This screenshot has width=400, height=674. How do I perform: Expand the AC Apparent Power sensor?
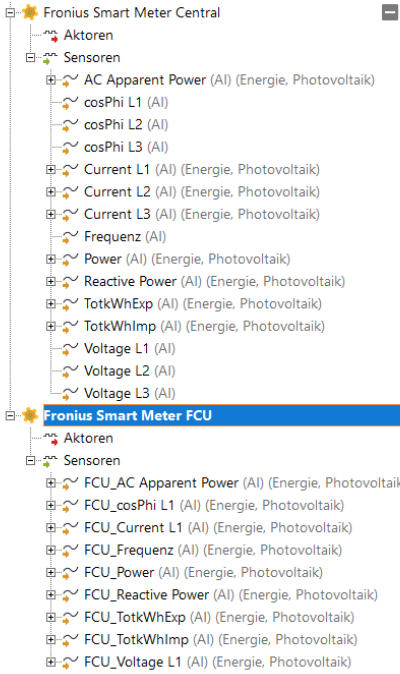click(51, 80)
